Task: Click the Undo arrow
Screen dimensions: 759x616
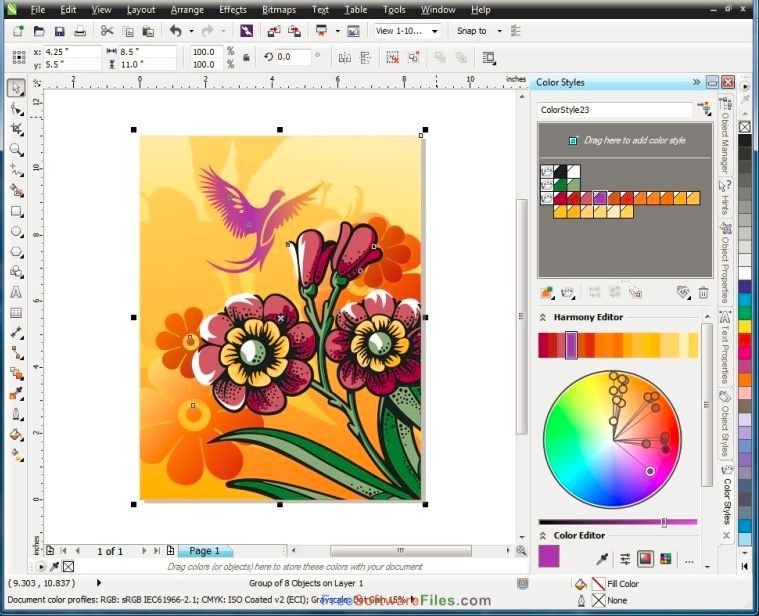Action: 175,31
